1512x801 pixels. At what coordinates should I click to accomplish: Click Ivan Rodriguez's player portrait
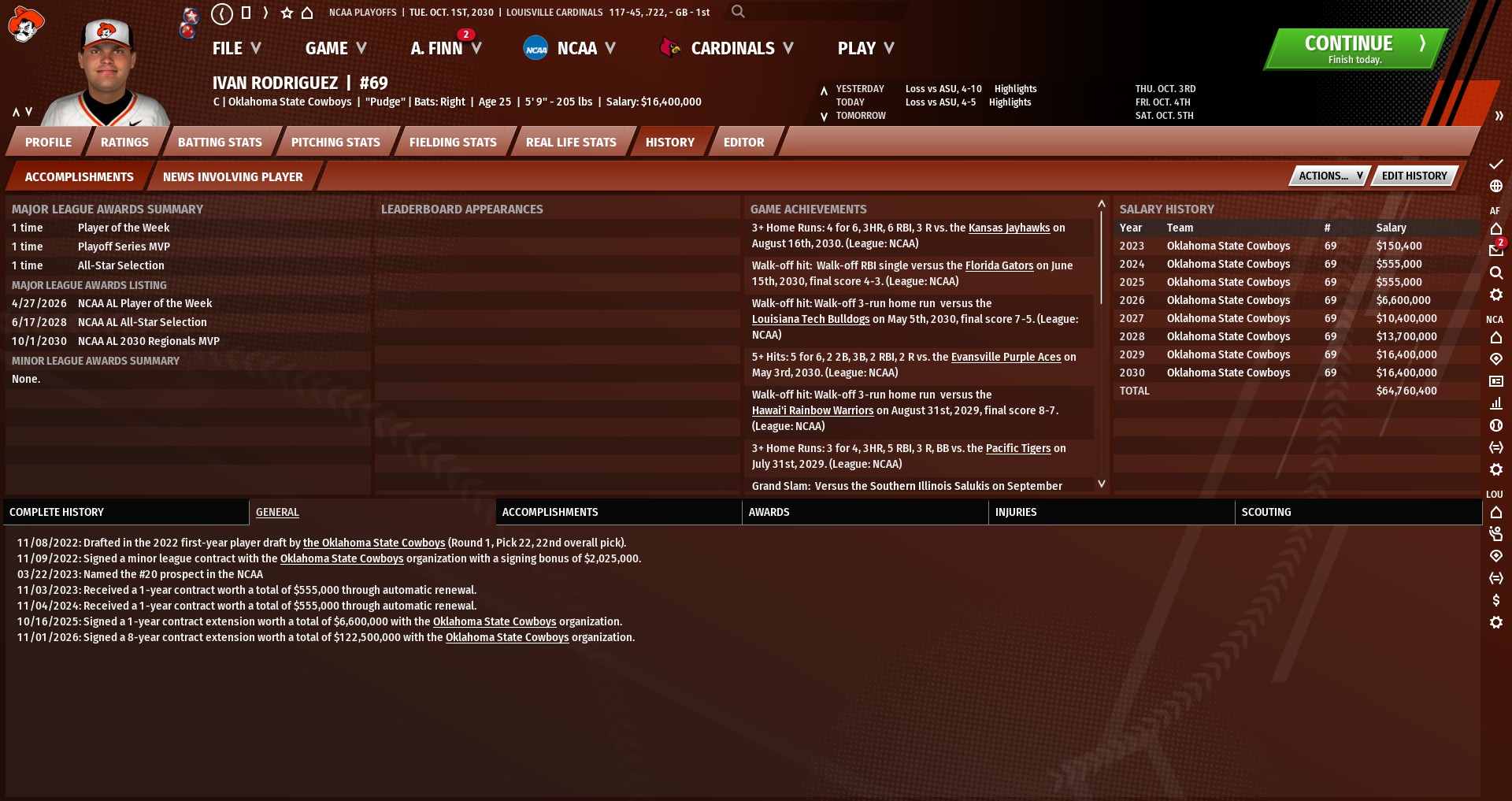[106, 72]
